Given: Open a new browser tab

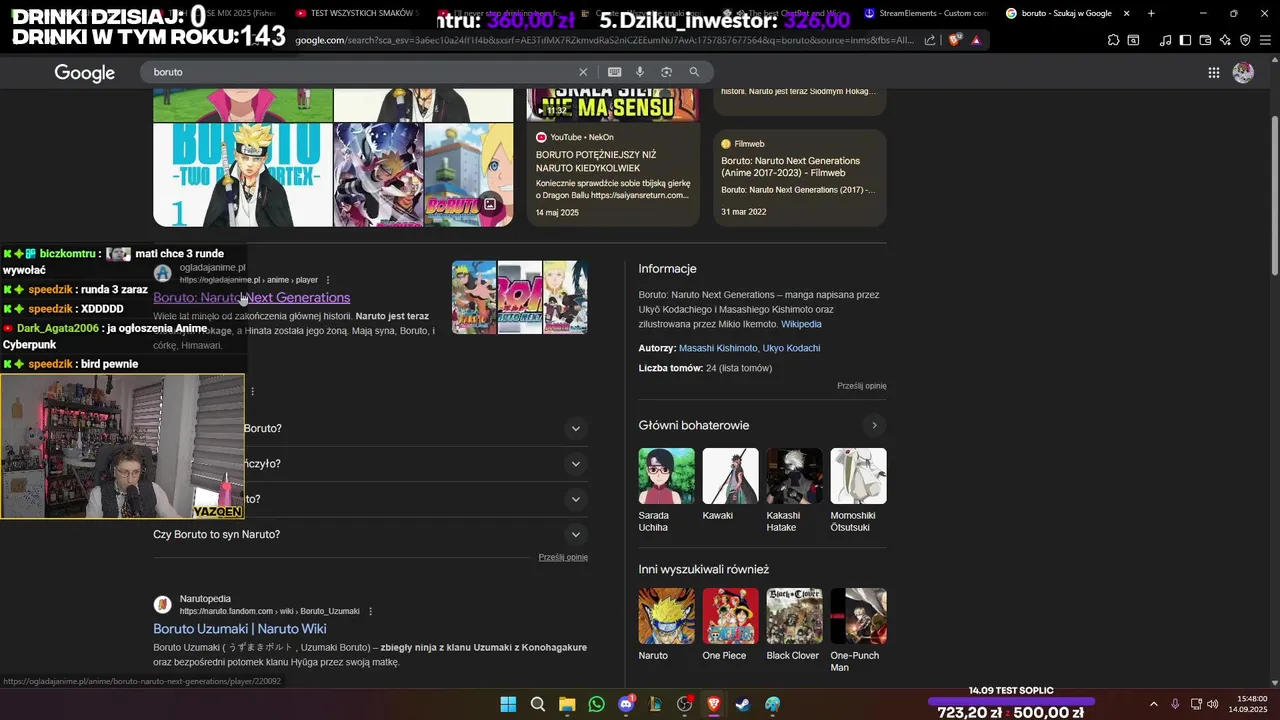Looking at the screenshot, I should click(1151, 13).
